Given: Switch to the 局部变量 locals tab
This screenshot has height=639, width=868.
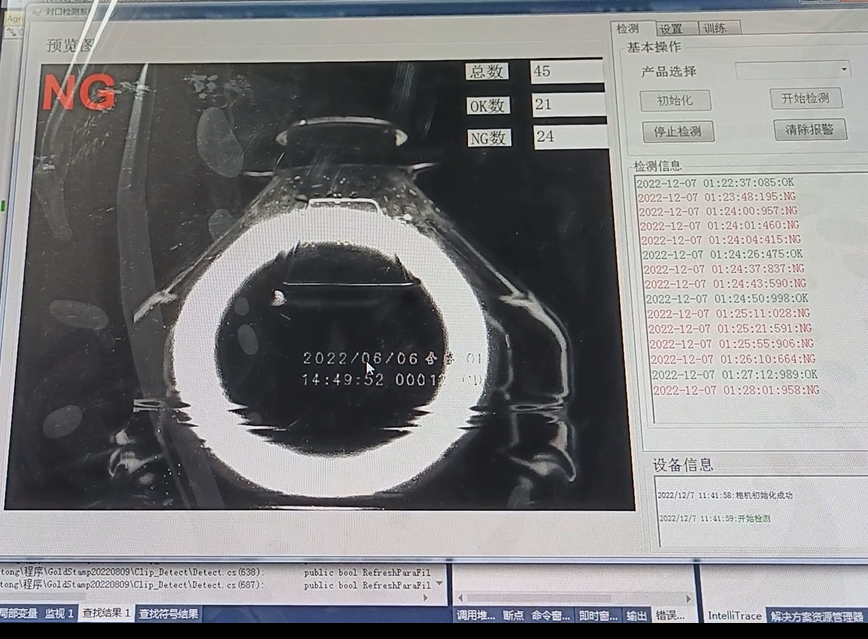Looking at the screenshot, I should (x=18, y=616).
